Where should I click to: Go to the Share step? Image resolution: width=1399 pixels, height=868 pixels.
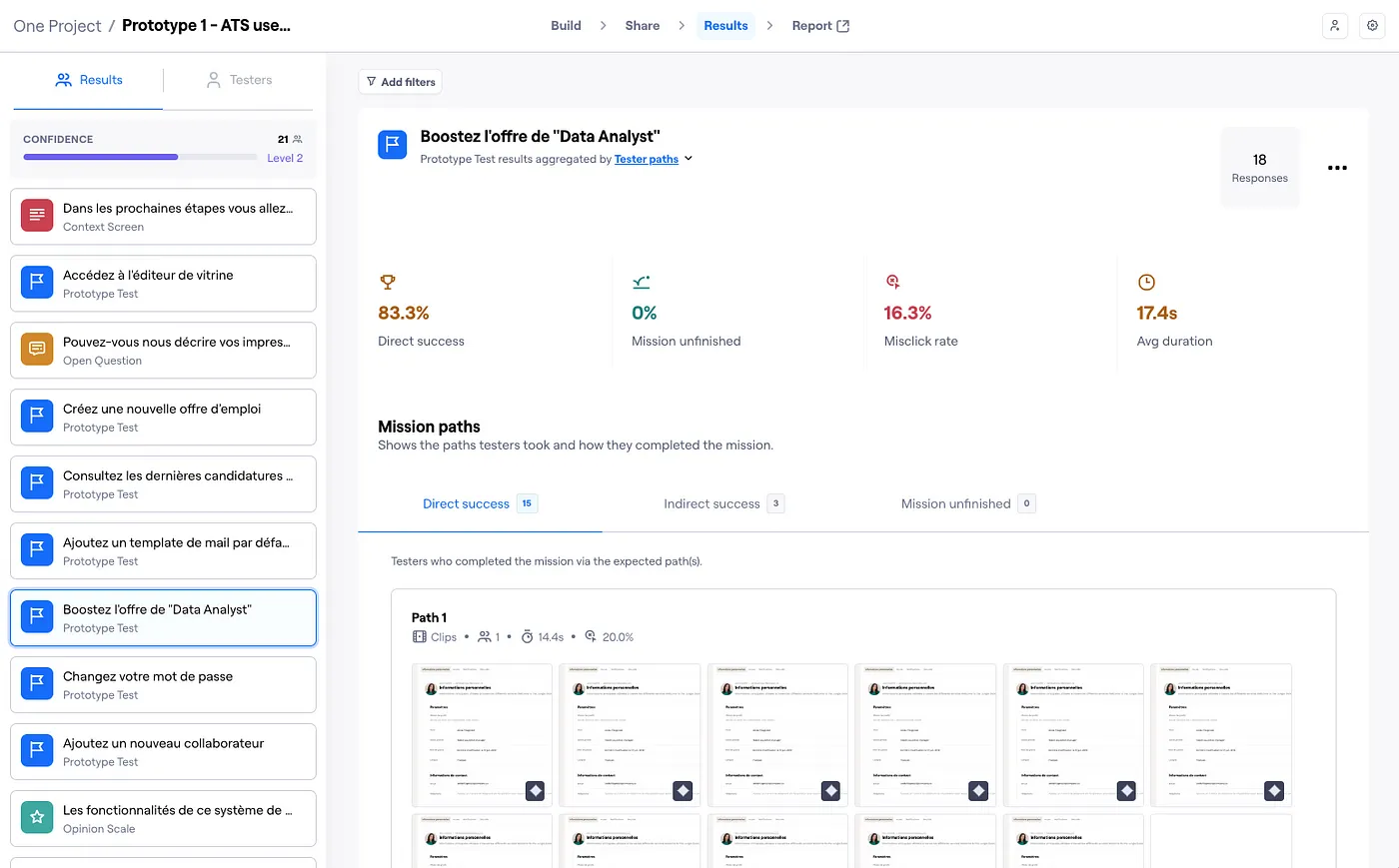click(643, 26)
